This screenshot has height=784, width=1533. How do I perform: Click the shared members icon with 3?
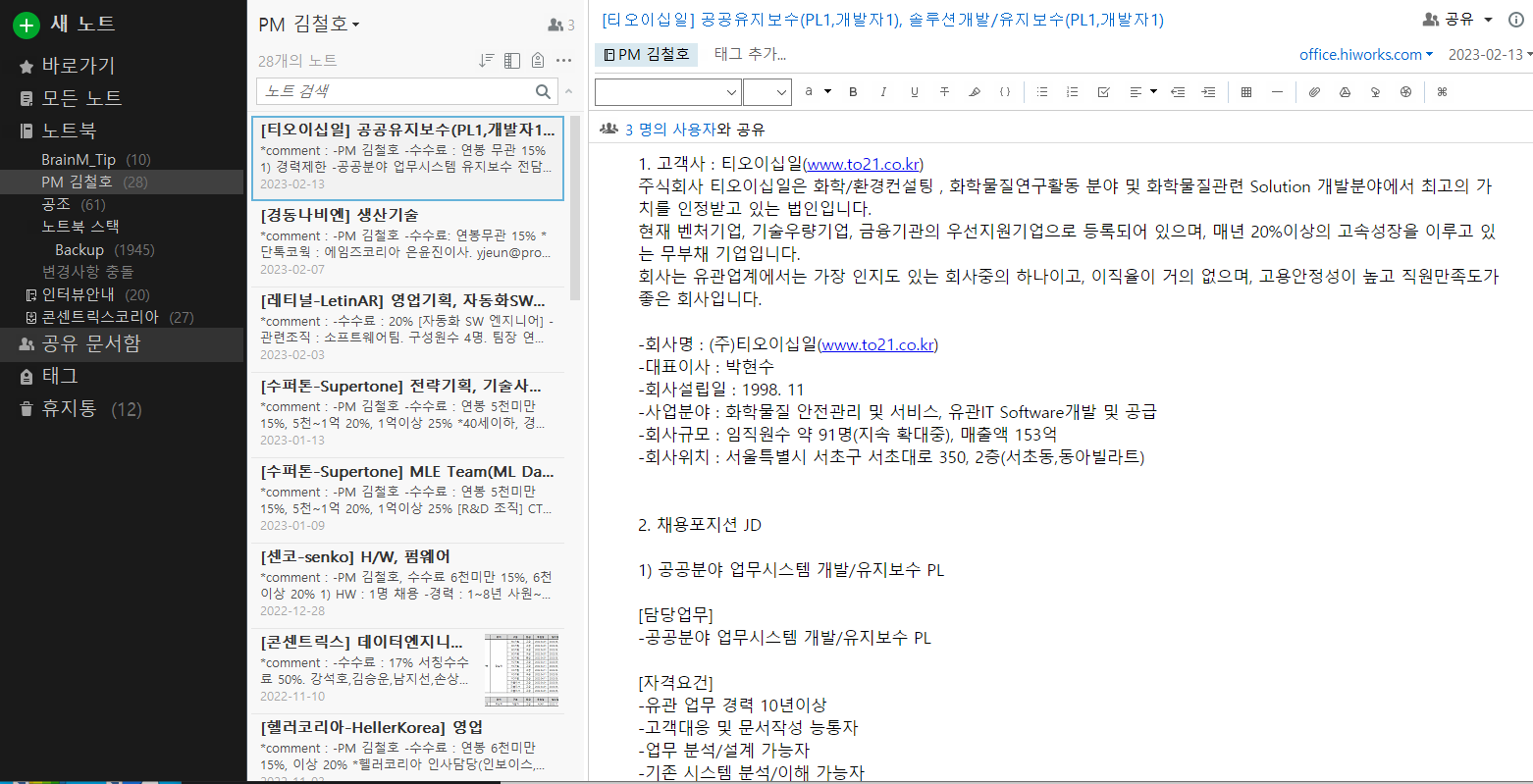click(x=560, y=25)
